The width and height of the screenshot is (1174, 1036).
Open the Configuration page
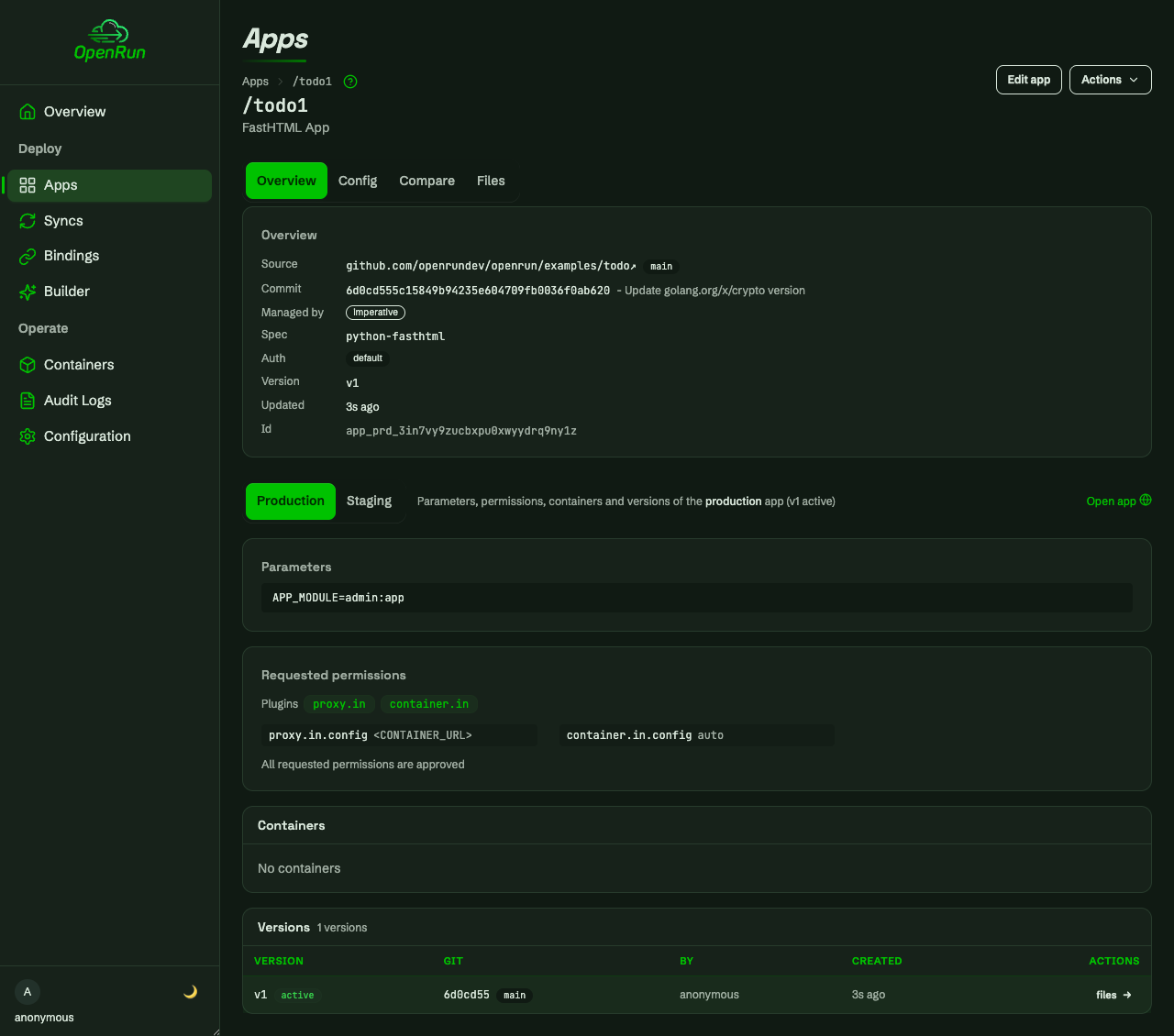109,436
